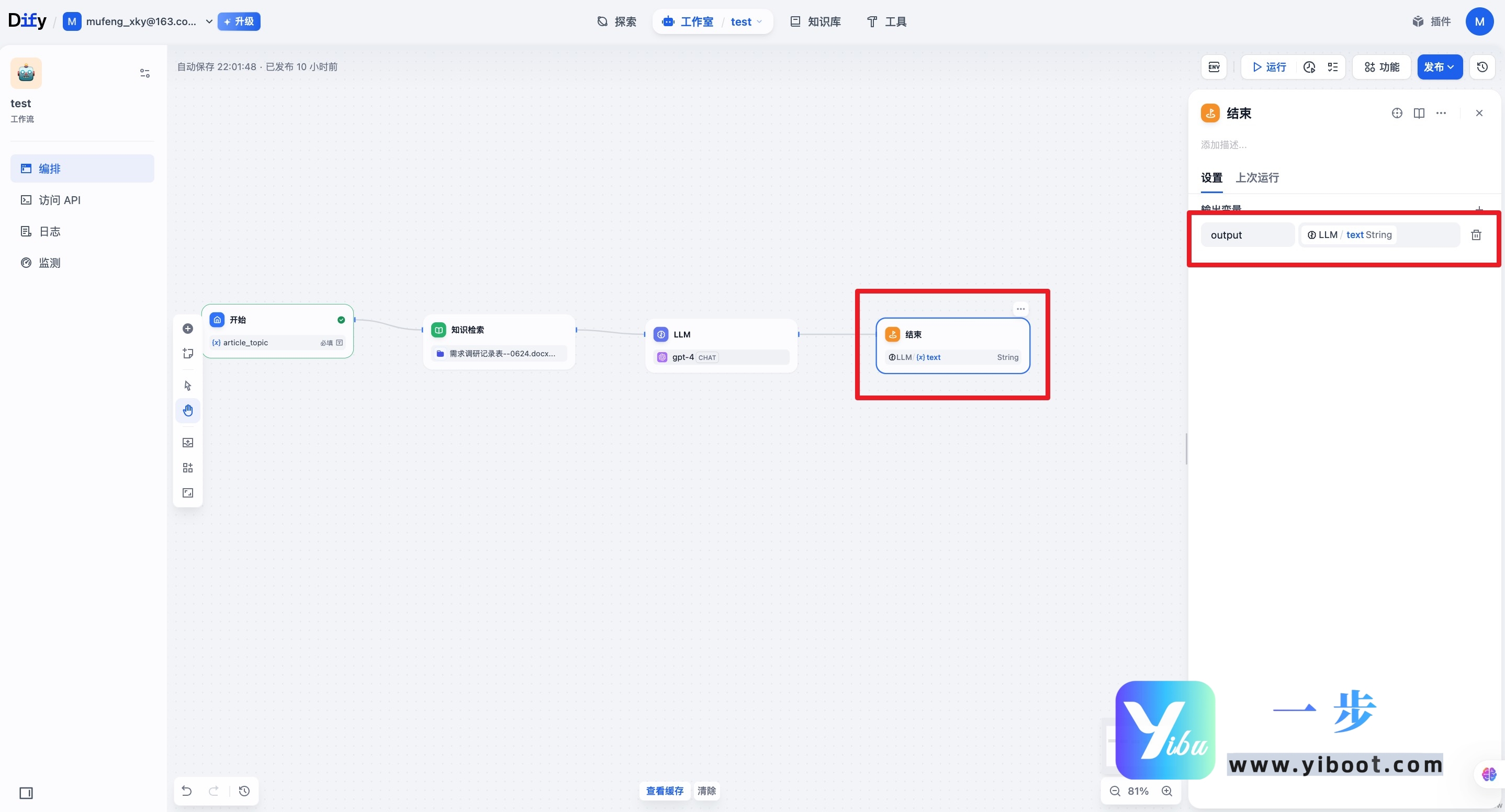Click the import DSL icon in canvas toolbar

coord(187,442)
